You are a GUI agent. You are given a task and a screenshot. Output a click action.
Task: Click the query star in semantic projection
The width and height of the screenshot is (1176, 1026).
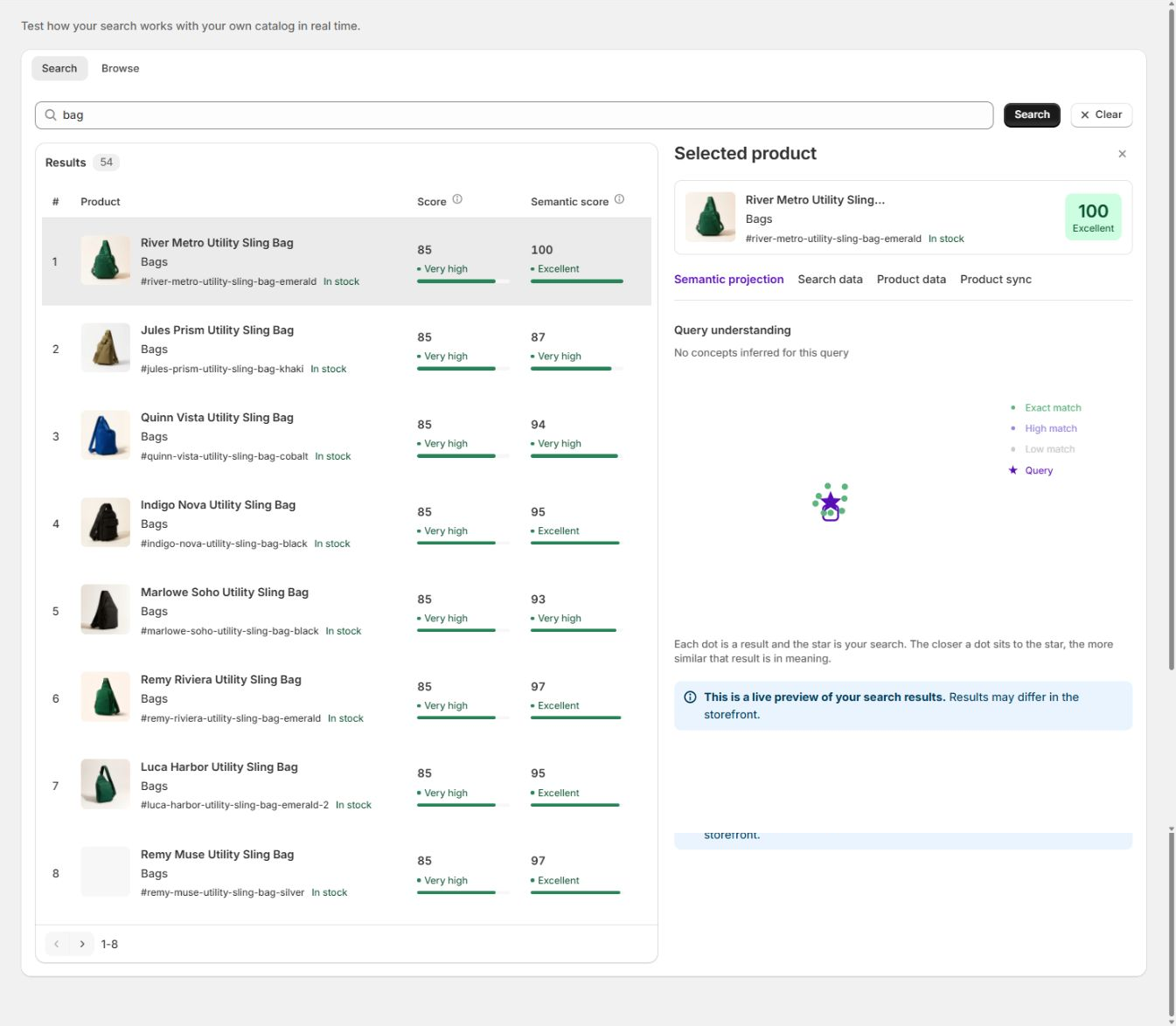click(x=831, y=502)
